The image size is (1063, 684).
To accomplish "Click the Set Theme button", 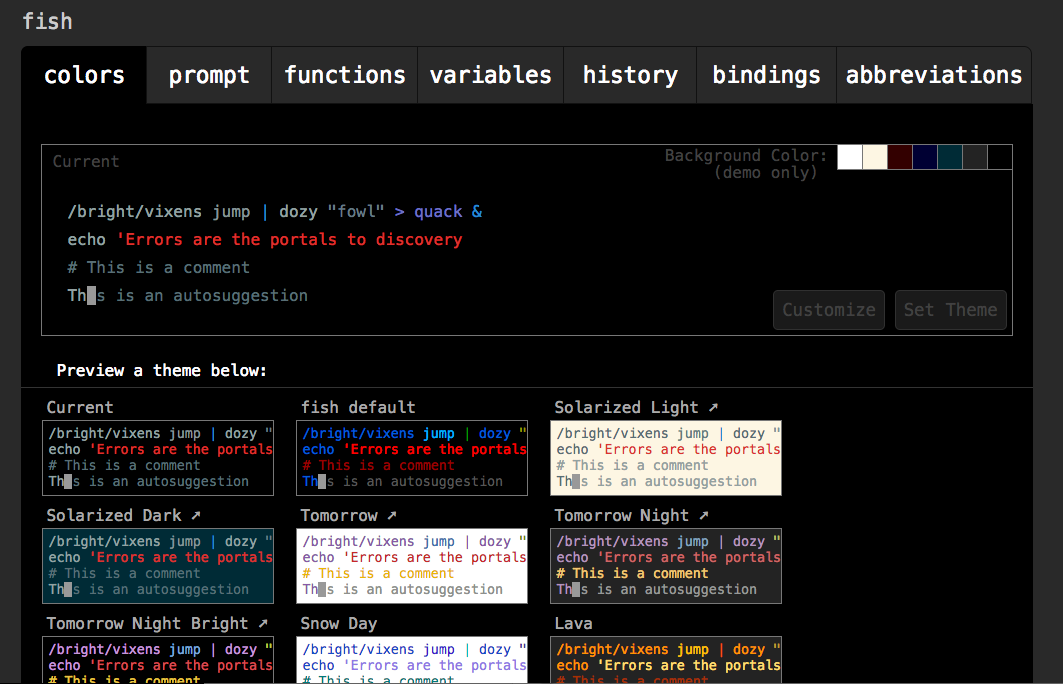I will coord(950,310).
